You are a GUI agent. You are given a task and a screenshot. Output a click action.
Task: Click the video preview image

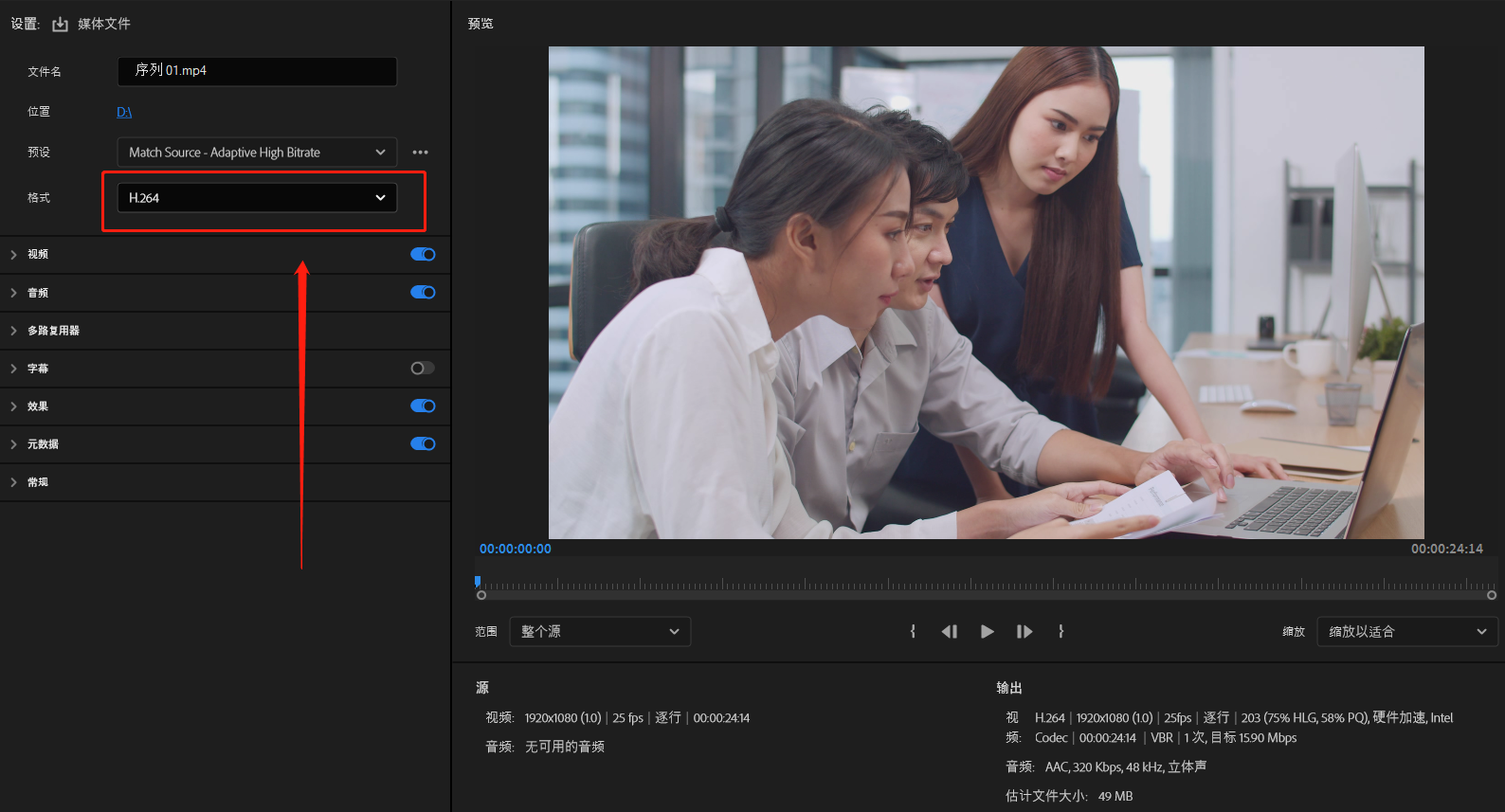click(986, 293)
